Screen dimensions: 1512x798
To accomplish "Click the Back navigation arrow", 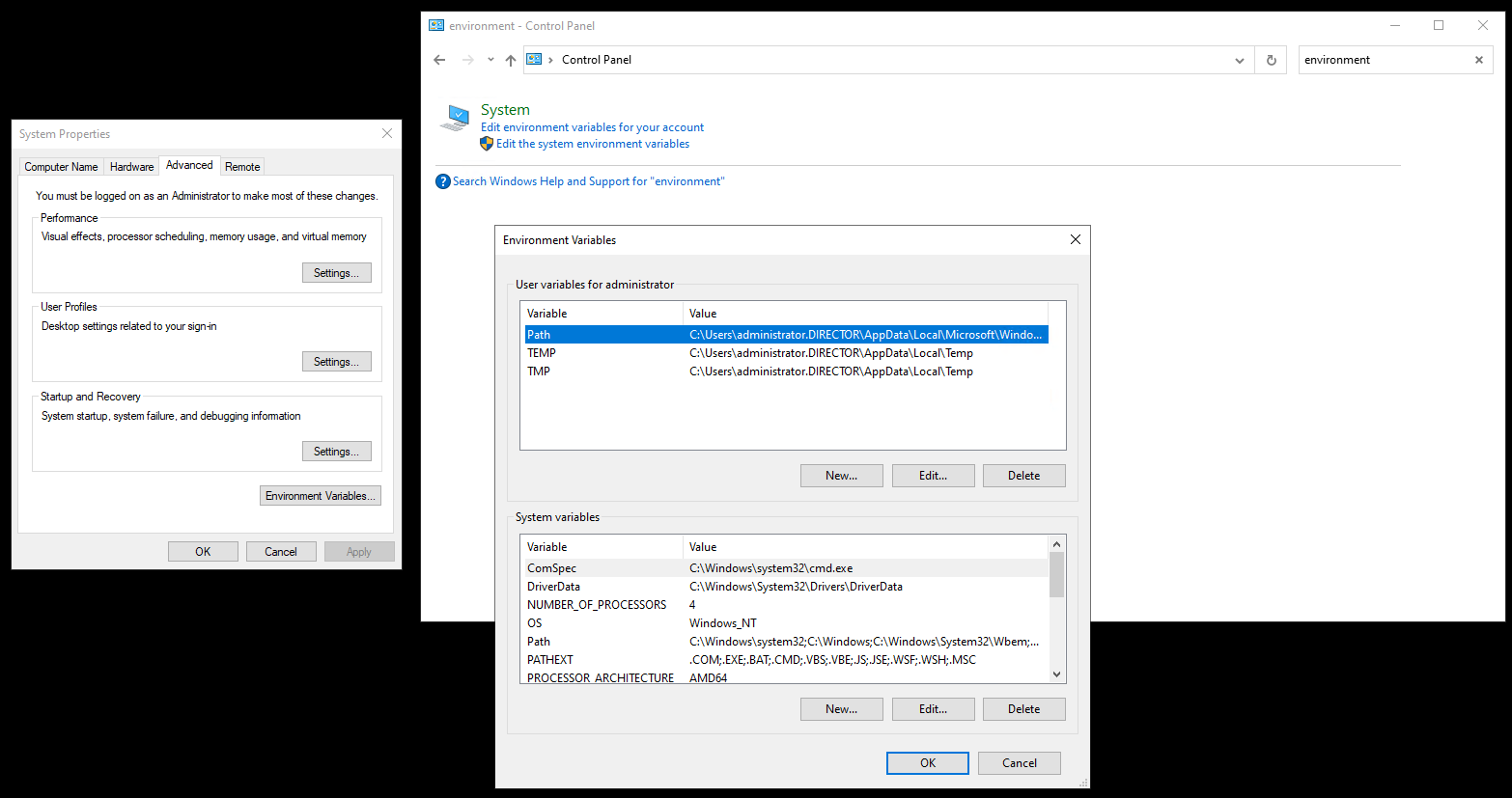I will coord(439,59).
